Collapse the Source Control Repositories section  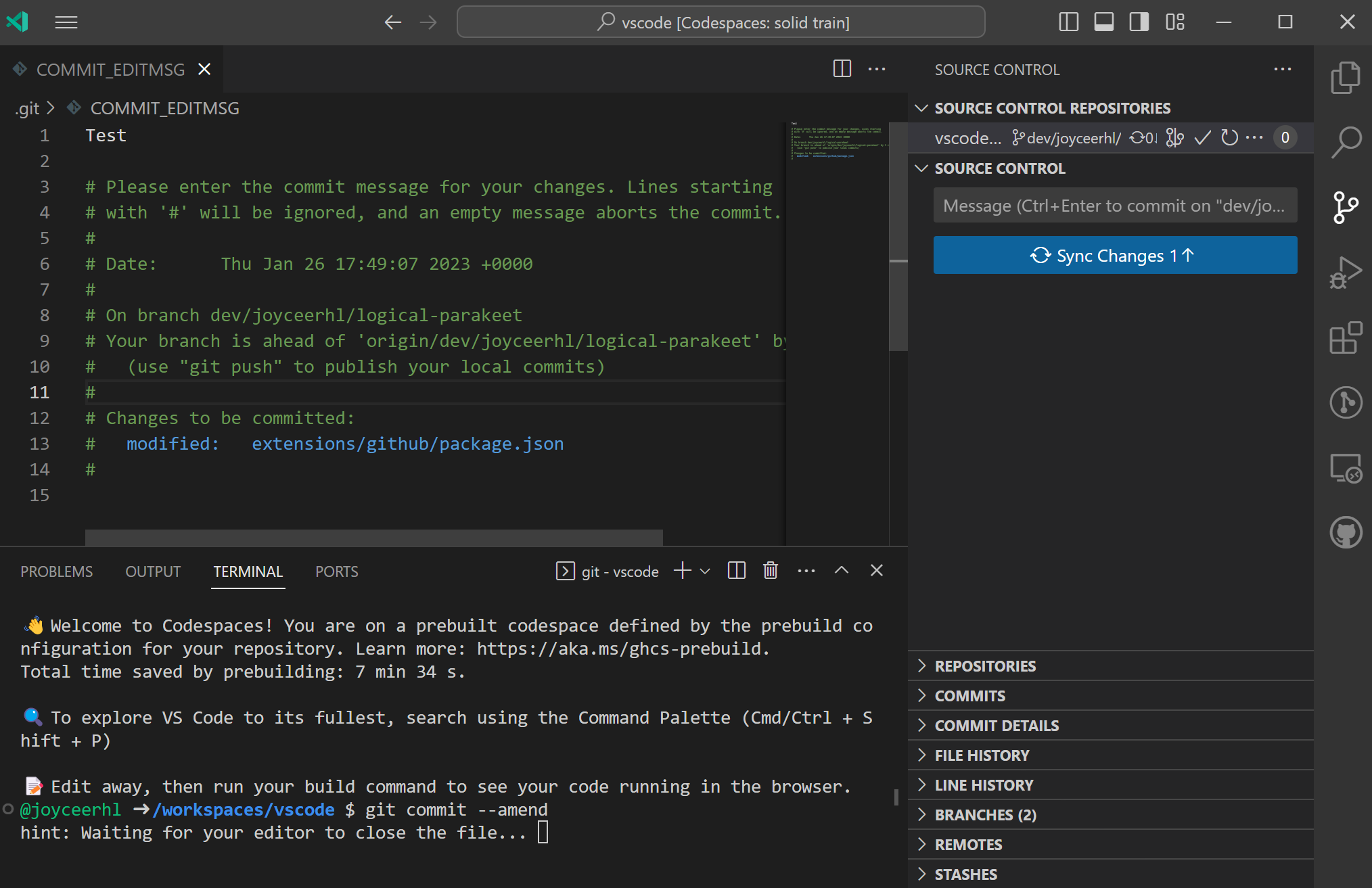pos(921,108)
